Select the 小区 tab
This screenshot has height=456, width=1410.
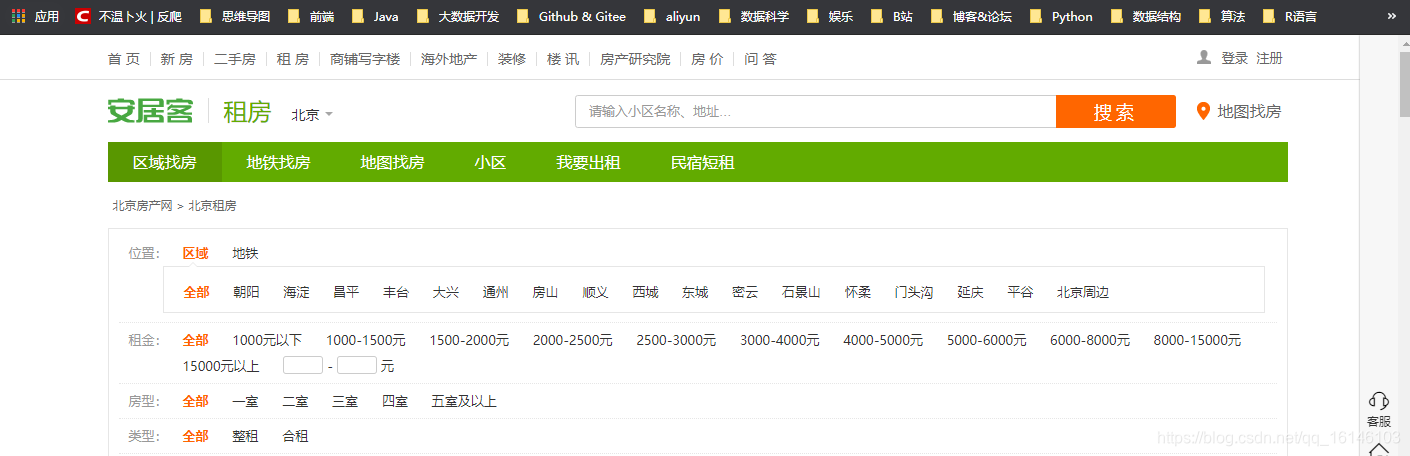[x=491, y=162]
